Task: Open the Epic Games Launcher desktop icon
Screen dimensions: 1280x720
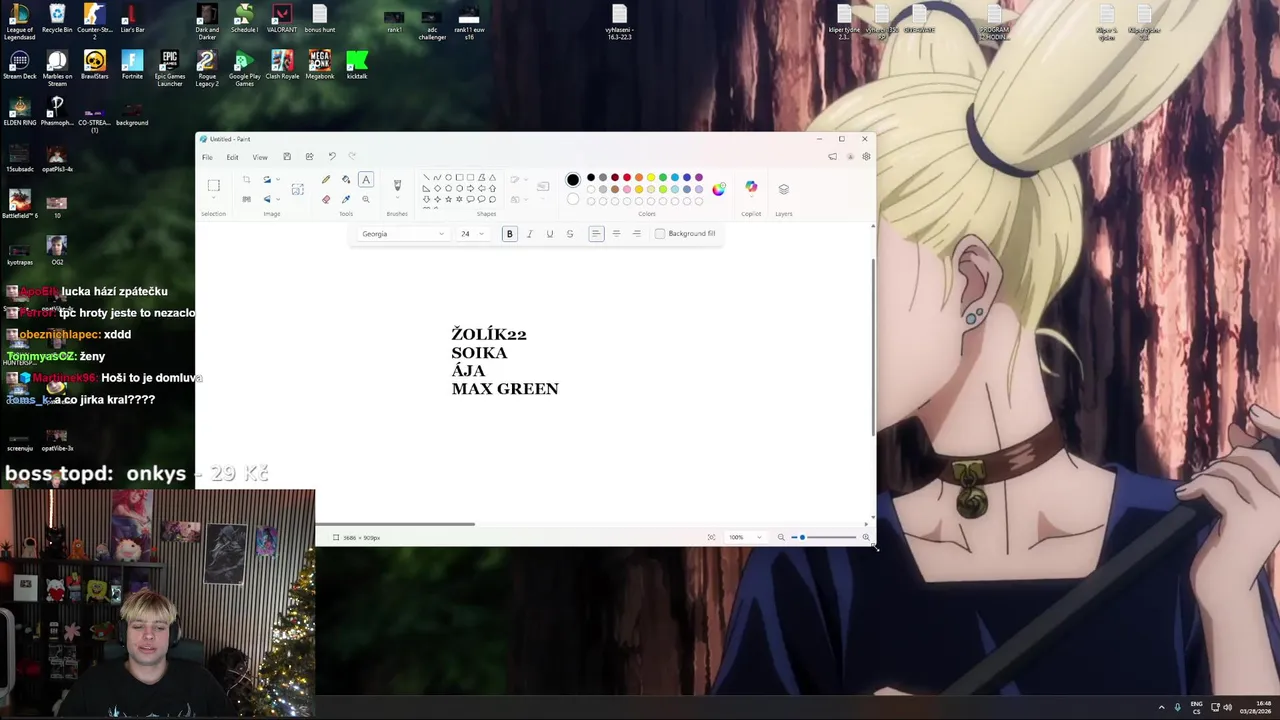Action: (170, 68)
